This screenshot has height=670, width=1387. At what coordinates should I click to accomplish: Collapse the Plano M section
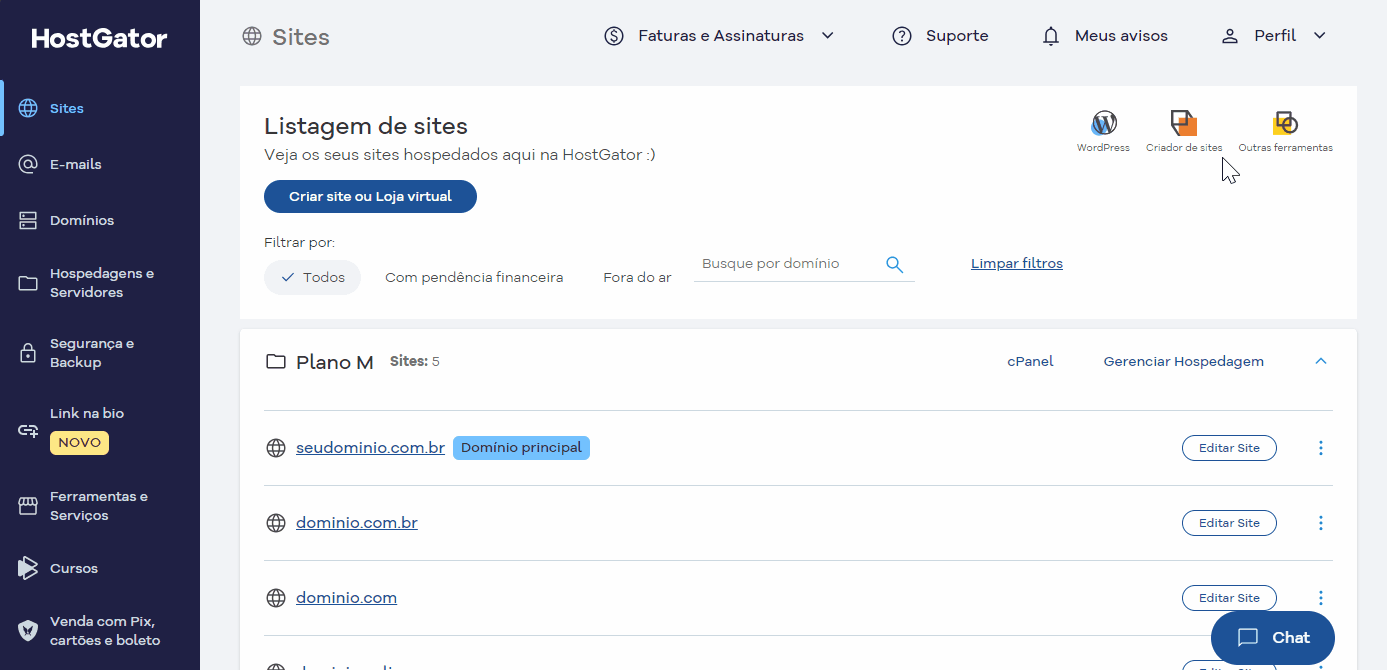pyautogui.click(x=1320, y=361)
